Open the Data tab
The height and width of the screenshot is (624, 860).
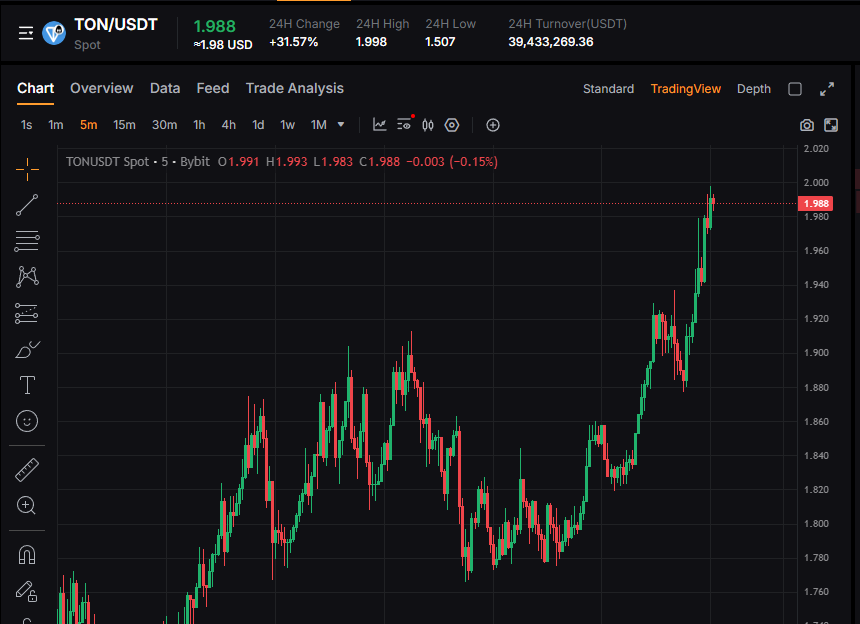tap(165, 88)
